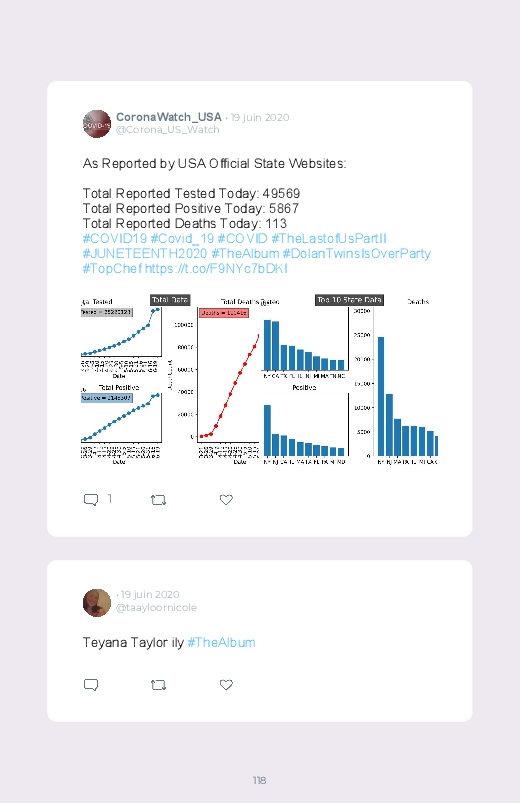This screenshot has width=520, height=803.
Task: Open the Top 10 State Data chart image
Action: 350,379
